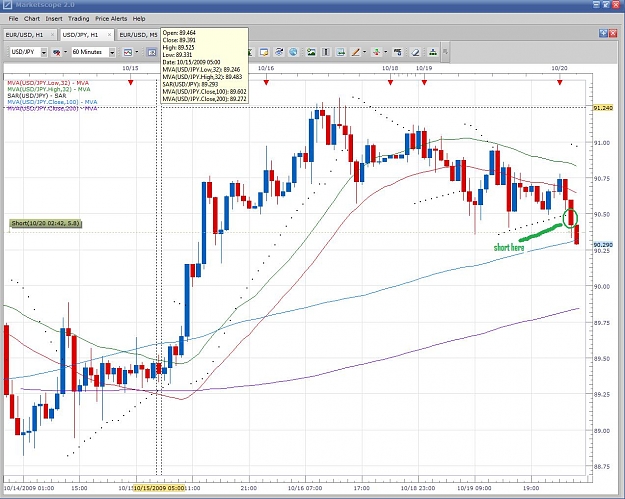
Task: Open the Price Alerts menu
Action: coord(111,19)
